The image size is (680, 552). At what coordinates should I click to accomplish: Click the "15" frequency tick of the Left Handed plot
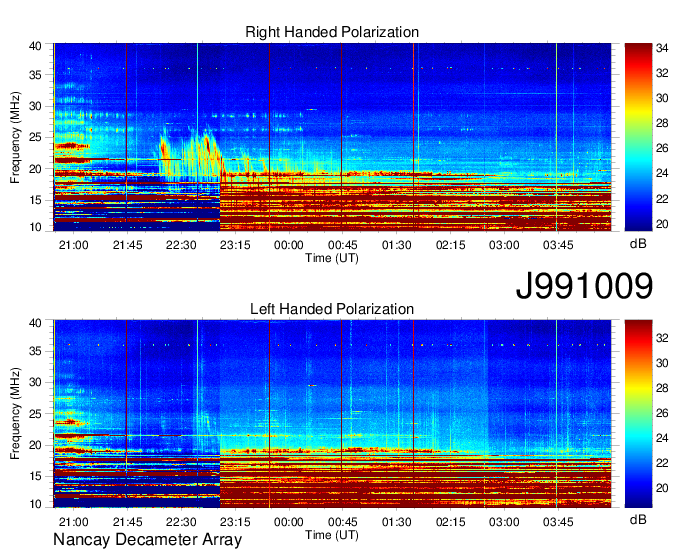[36, 477]
